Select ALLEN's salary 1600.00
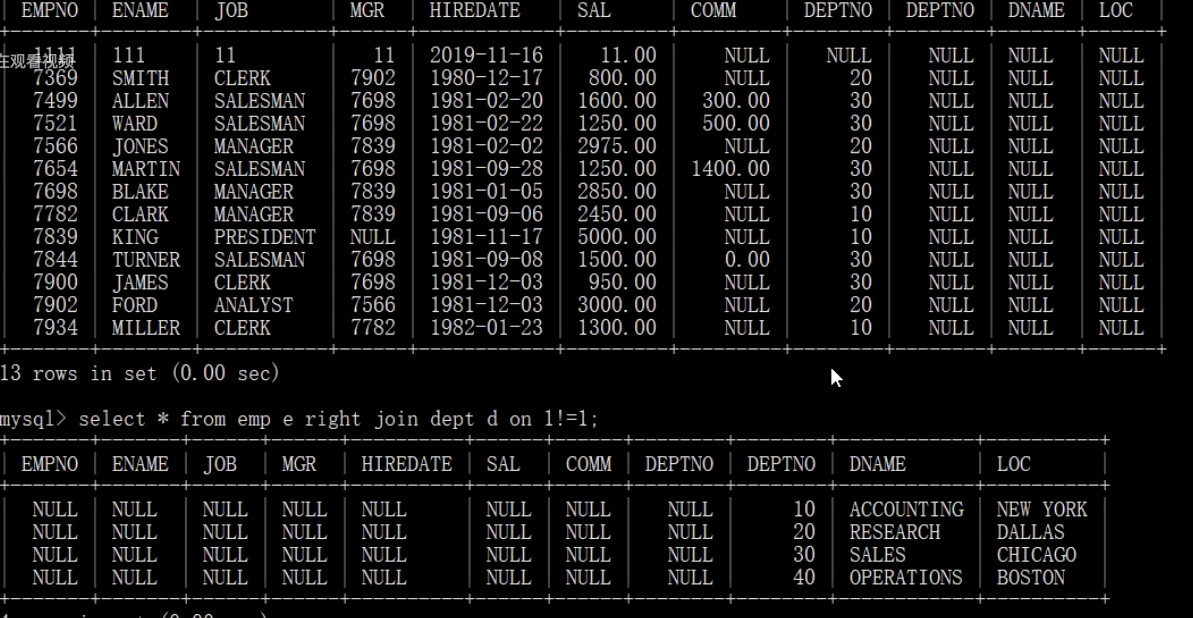The image size is (1193, 618). 617,101
